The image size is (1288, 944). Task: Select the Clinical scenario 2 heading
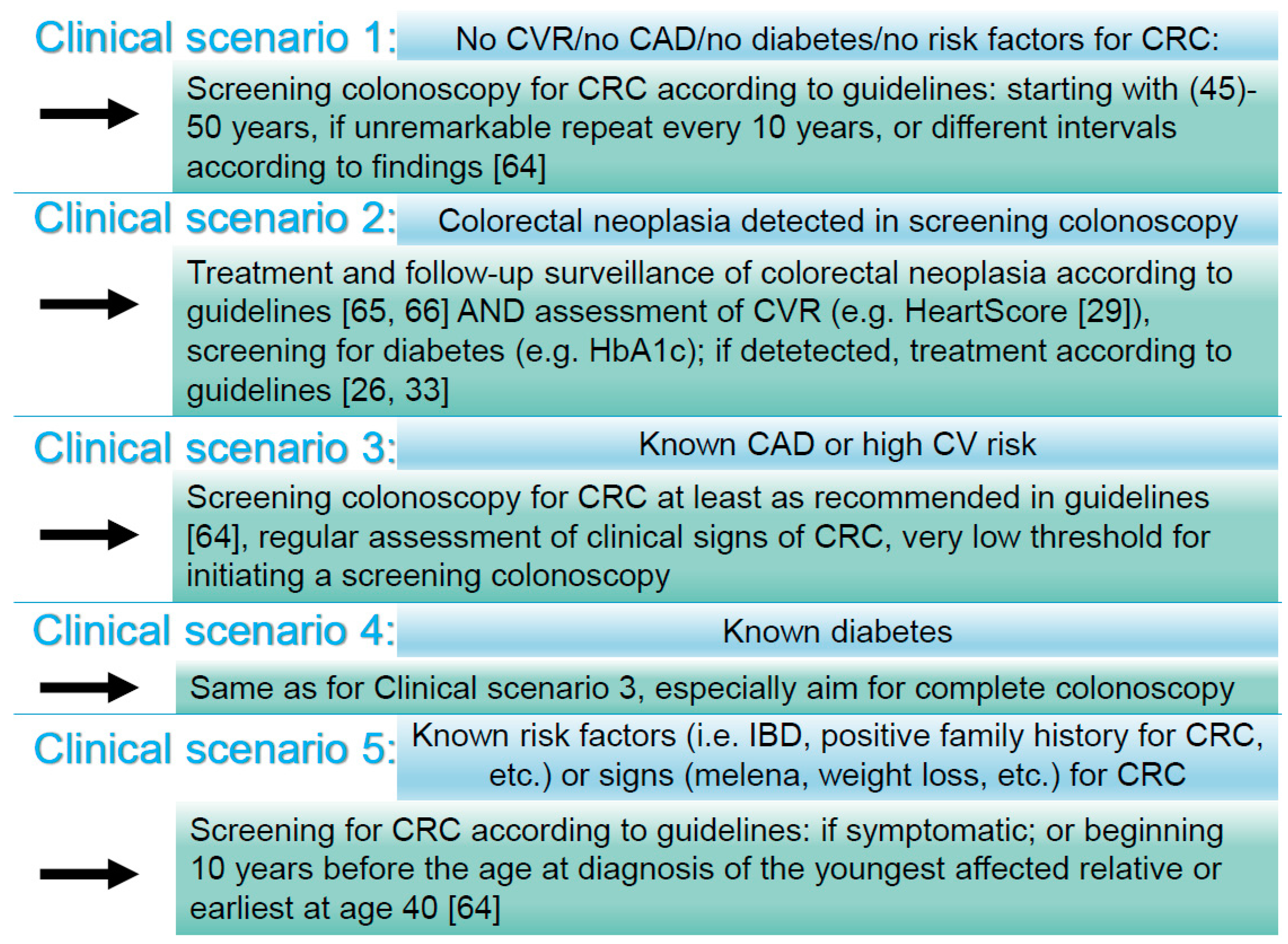click(x=215, y=218)
